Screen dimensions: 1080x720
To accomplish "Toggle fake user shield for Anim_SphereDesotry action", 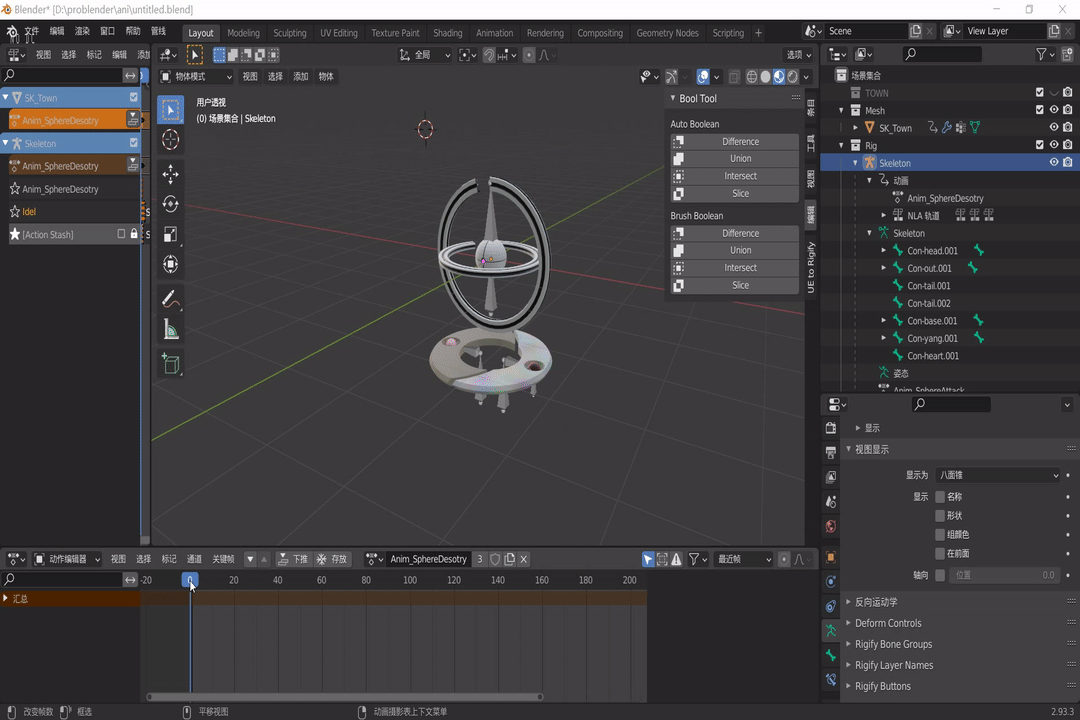I will (x=495, y=559).
